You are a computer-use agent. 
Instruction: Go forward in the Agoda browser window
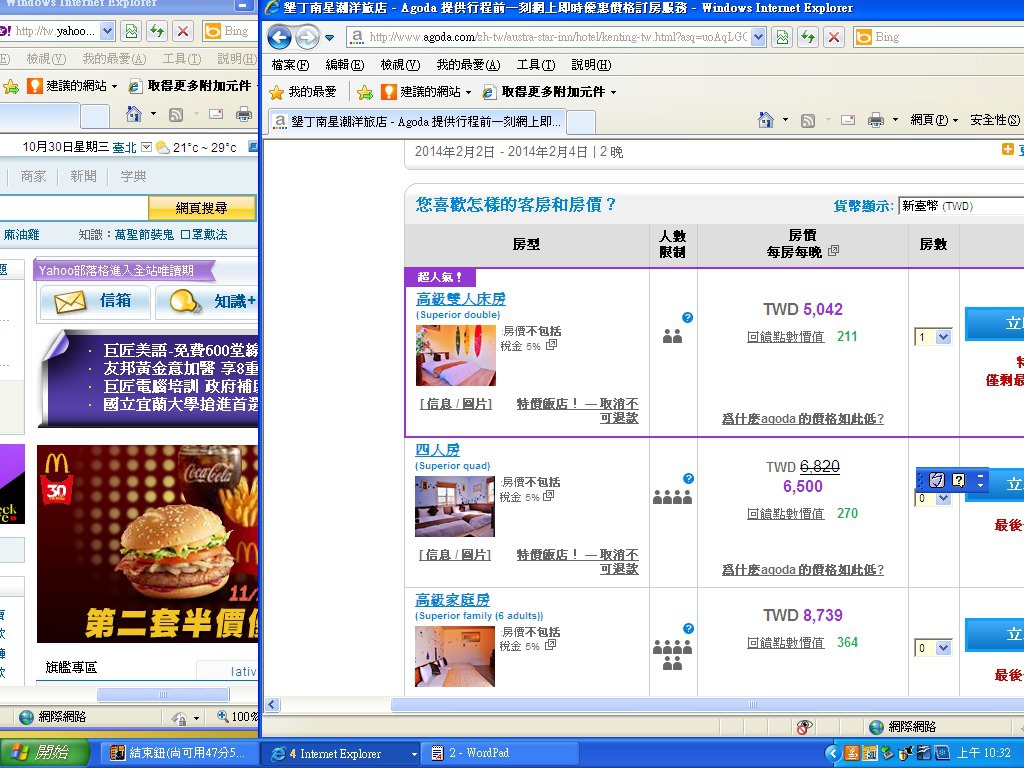pyautogui.click(x=307, y=37)
